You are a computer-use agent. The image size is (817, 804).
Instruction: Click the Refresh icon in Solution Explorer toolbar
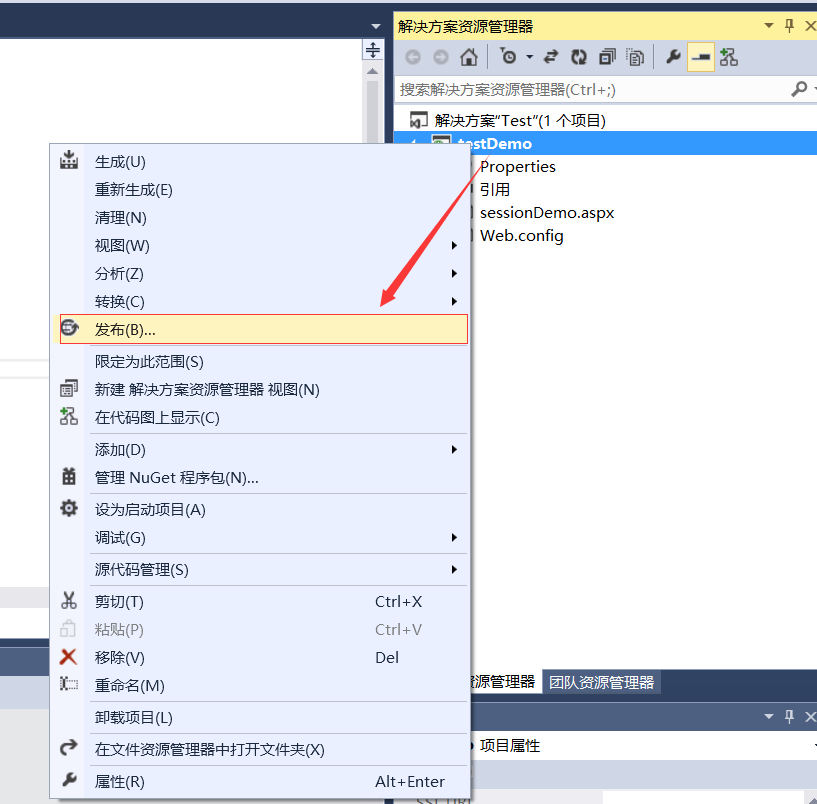coord(579,57)
